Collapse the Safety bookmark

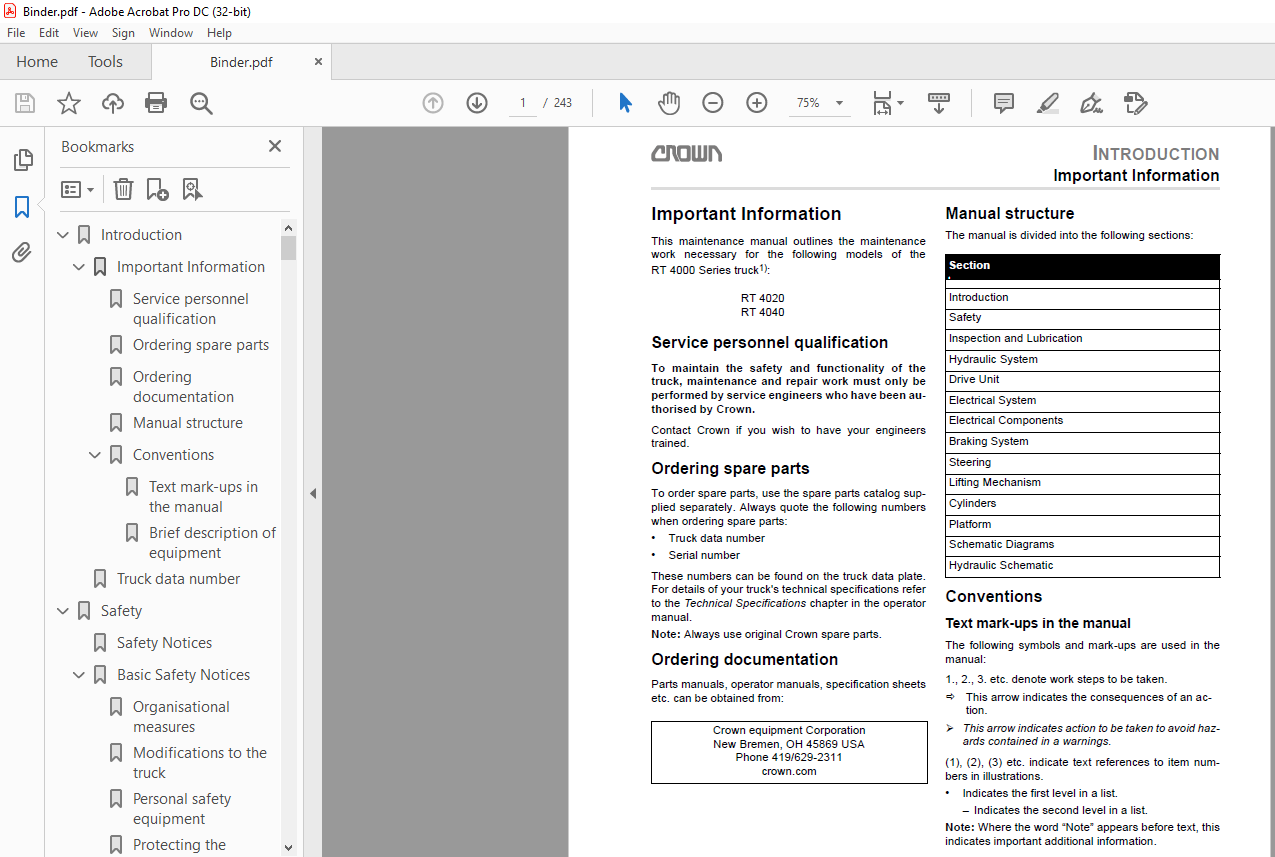pyautogui.click(x=64, y=611)
